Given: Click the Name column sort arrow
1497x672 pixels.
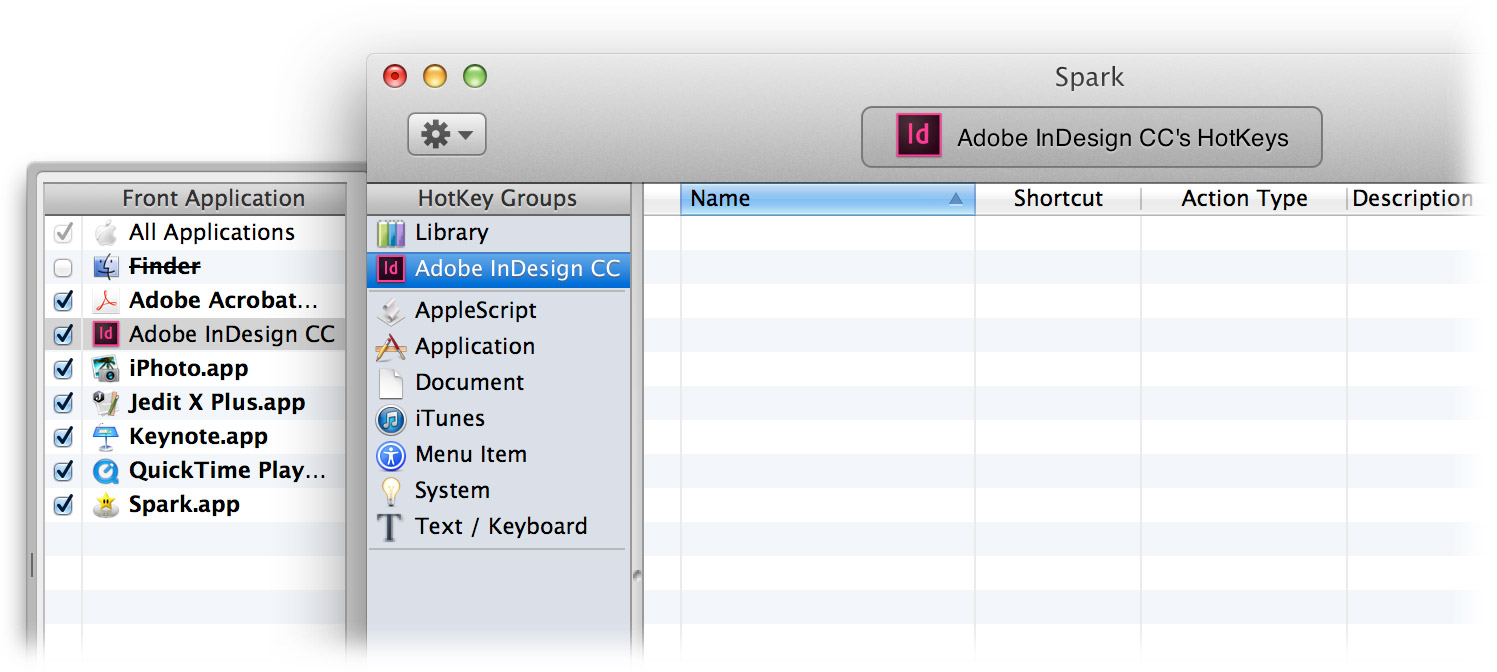Looking at the screenshot, I should [x=955, y=199].
